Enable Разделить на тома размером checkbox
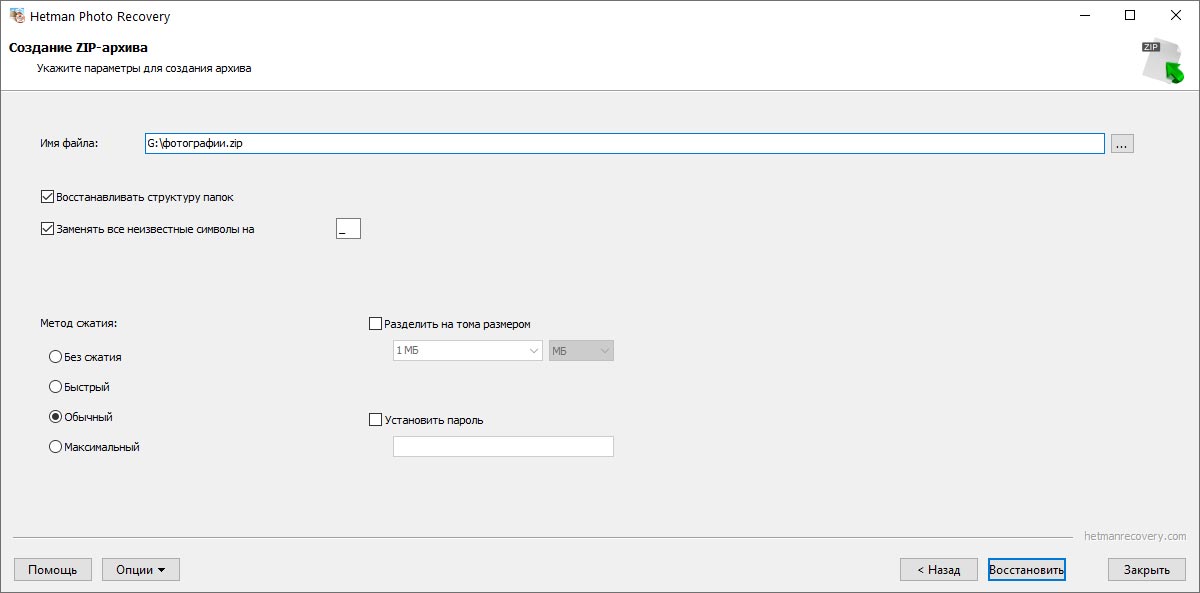 pyautogui.click(x=376, y=324)
